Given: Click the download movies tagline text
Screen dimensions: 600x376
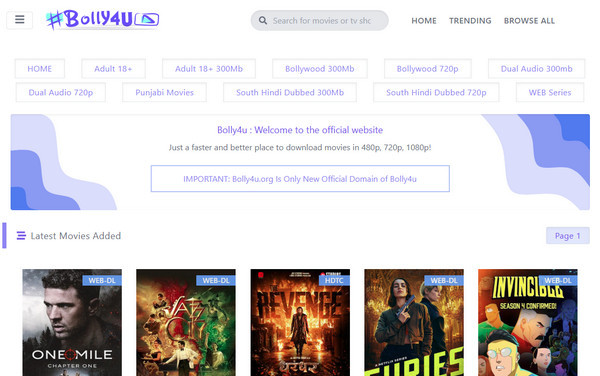Looking at the screenshot, I should coord(300,147).
